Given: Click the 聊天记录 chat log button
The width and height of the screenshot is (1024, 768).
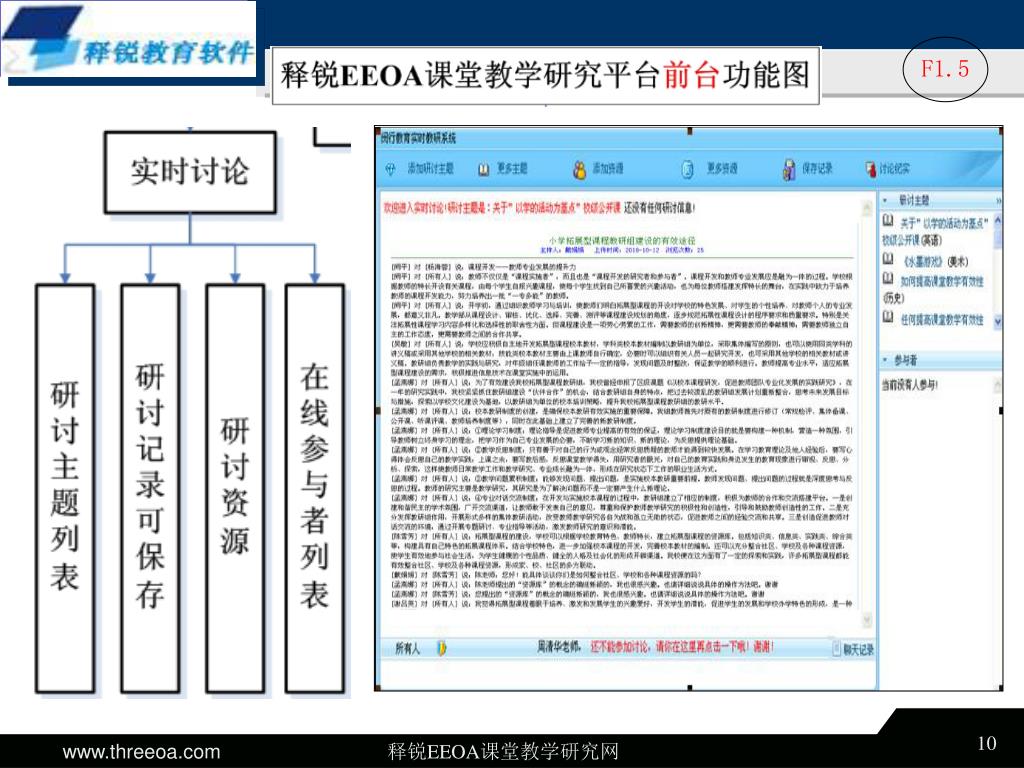Looking at the screenshot, I should (853, 648).
